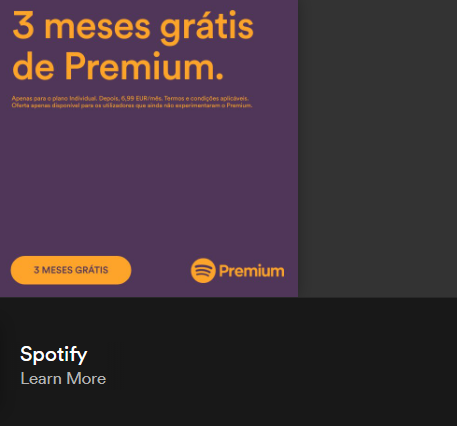The width and height of the screenshot is (457, 426).
Task: Open the Learn More link
Action: (x=63, y=379)
